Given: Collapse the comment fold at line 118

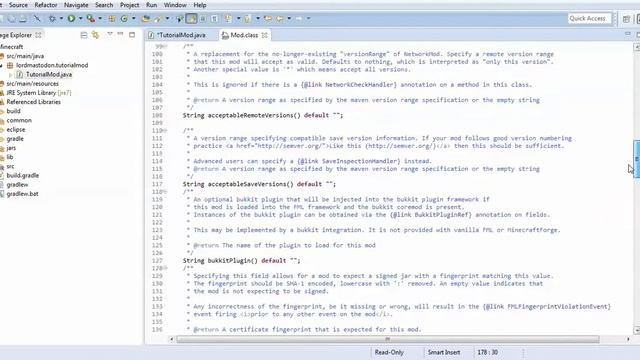Looking at the screenshot, I should pos(165,192).
